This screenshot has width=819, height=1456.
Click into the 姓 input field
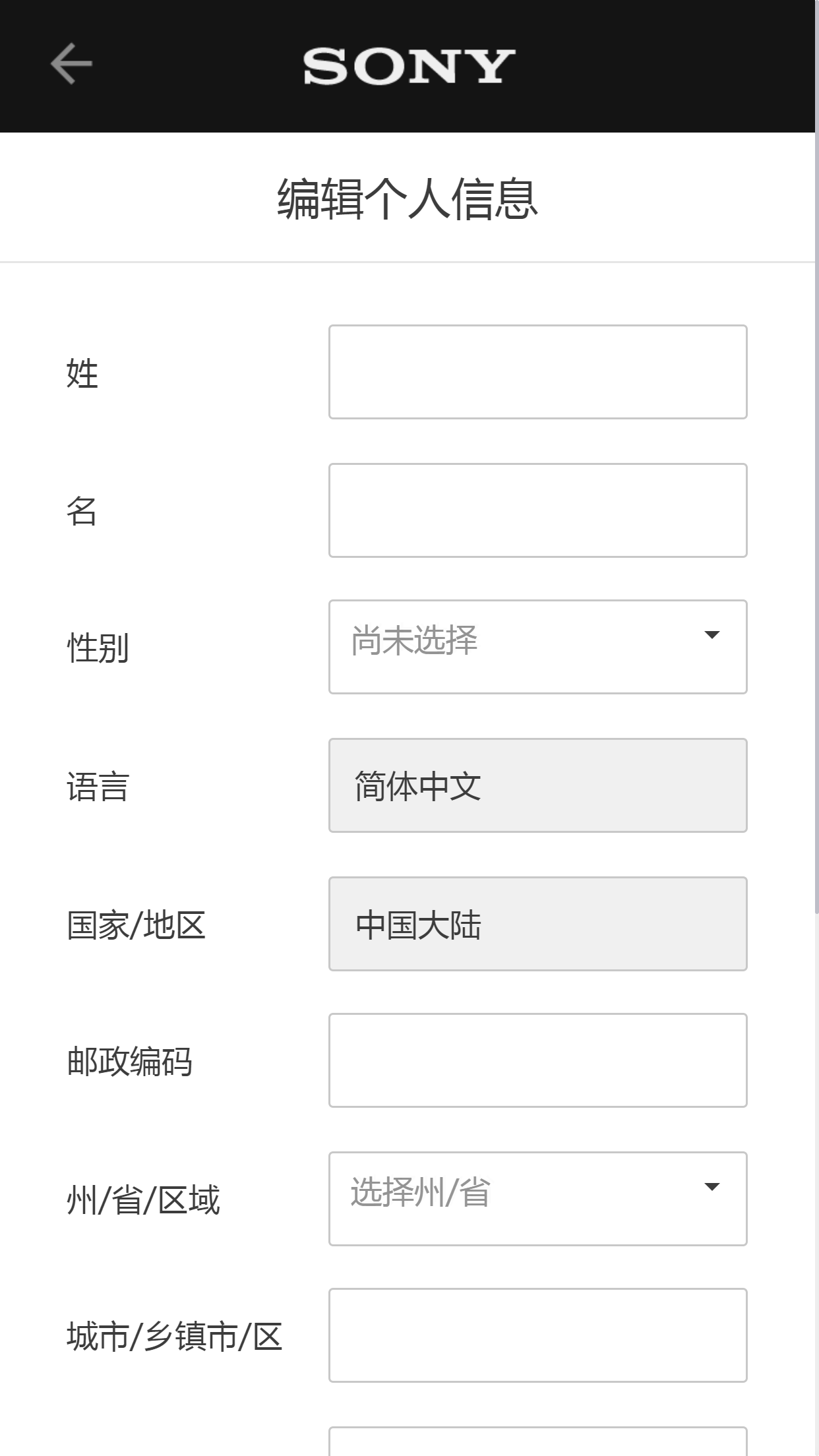[537, 371]
